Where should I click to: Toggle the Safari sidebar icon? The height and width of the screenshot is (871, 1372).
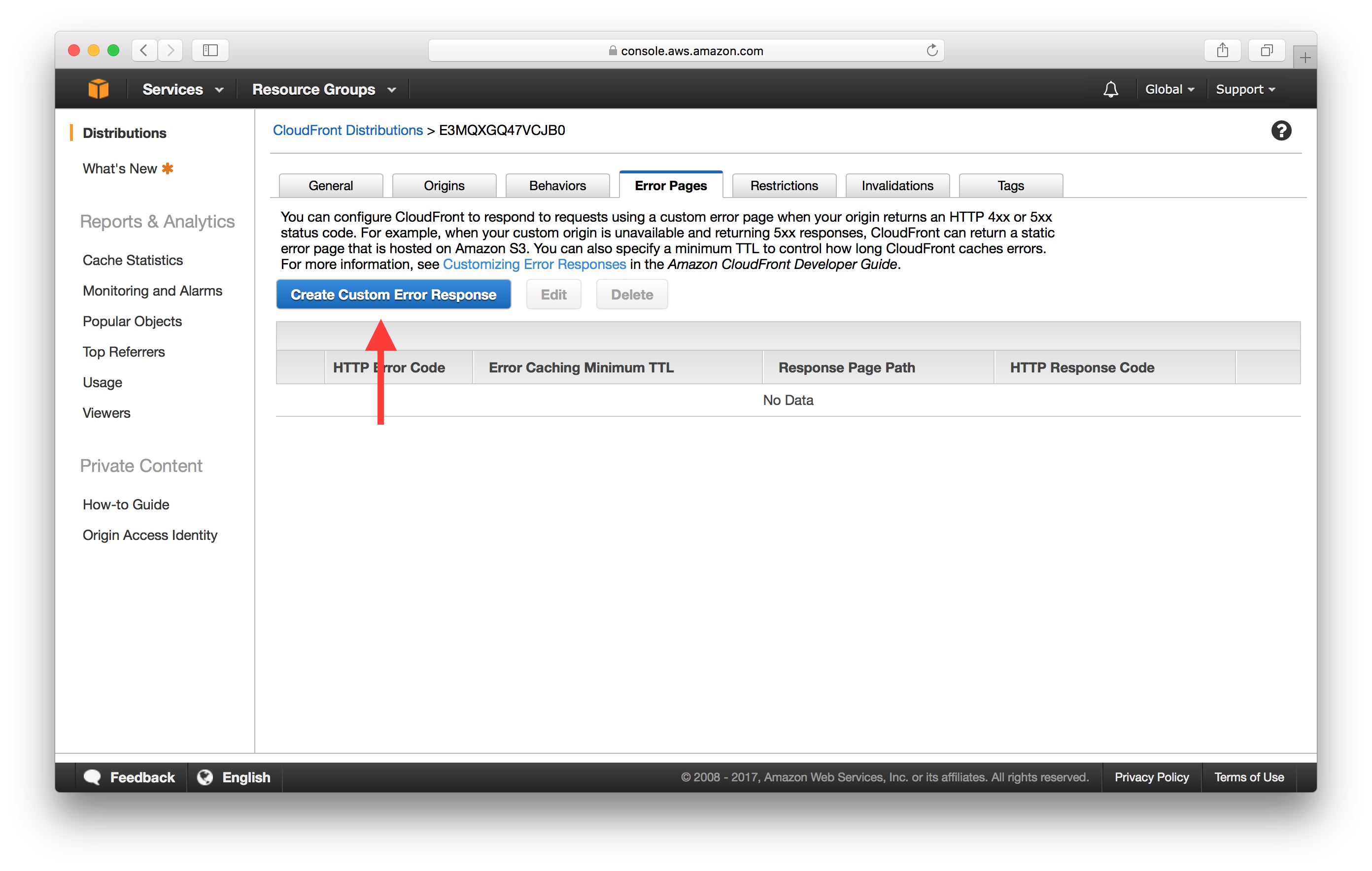(x=210, y=51)
